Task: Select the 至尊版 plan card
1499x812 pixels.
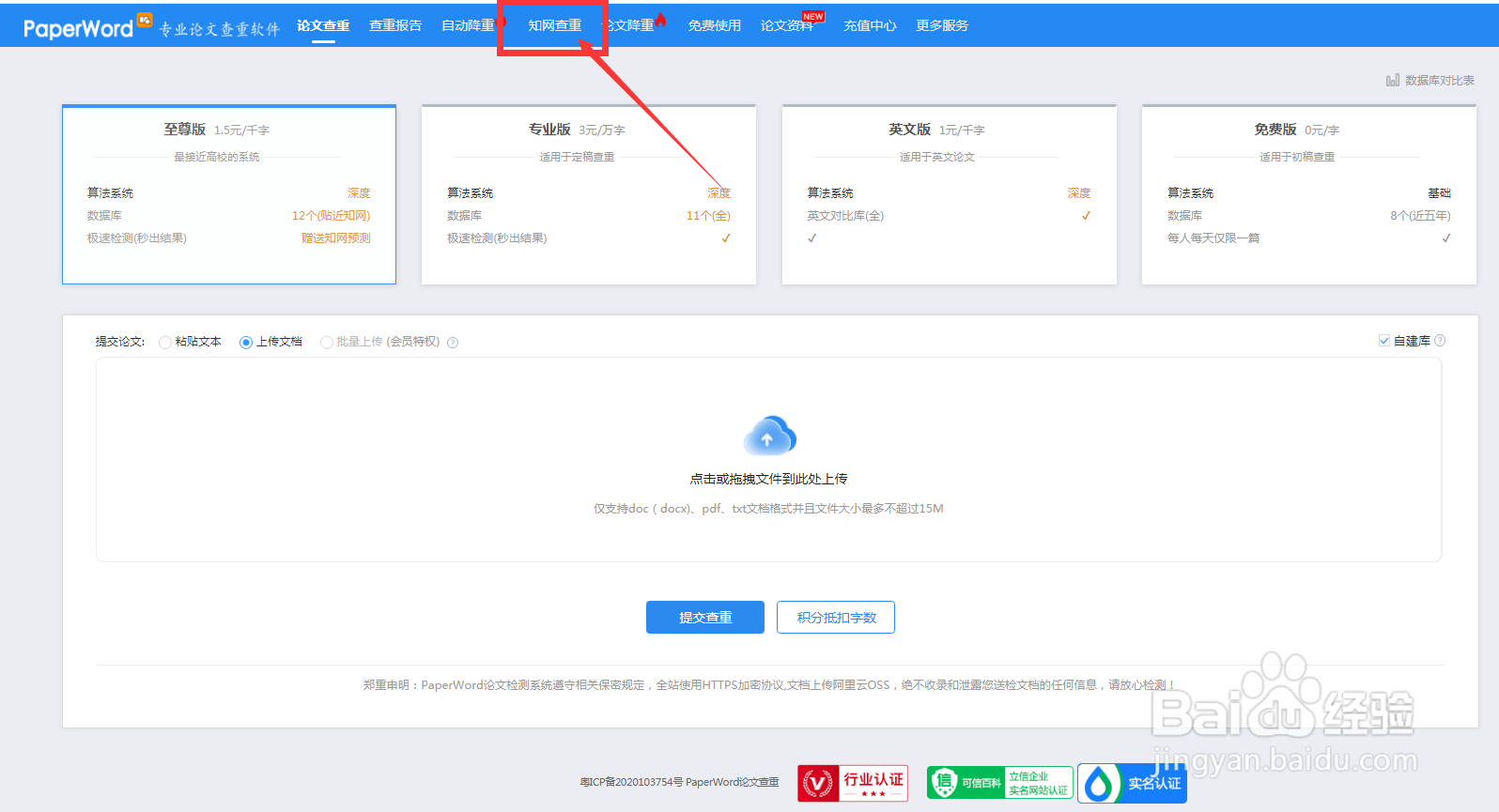Action: [229, 194]
